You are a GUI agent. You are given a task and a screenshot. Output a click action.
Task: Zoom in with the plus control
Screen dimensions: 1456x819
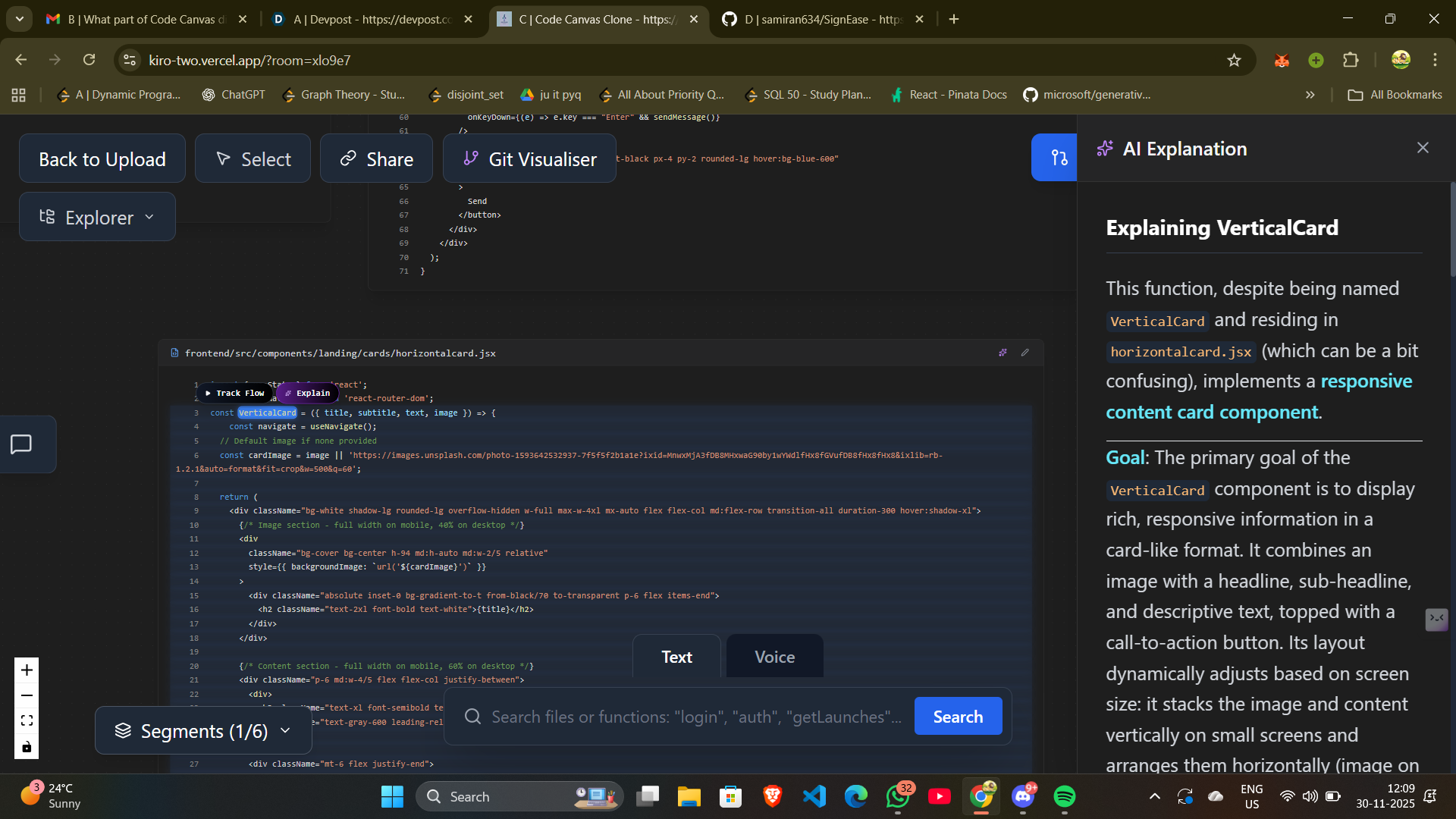27,670
